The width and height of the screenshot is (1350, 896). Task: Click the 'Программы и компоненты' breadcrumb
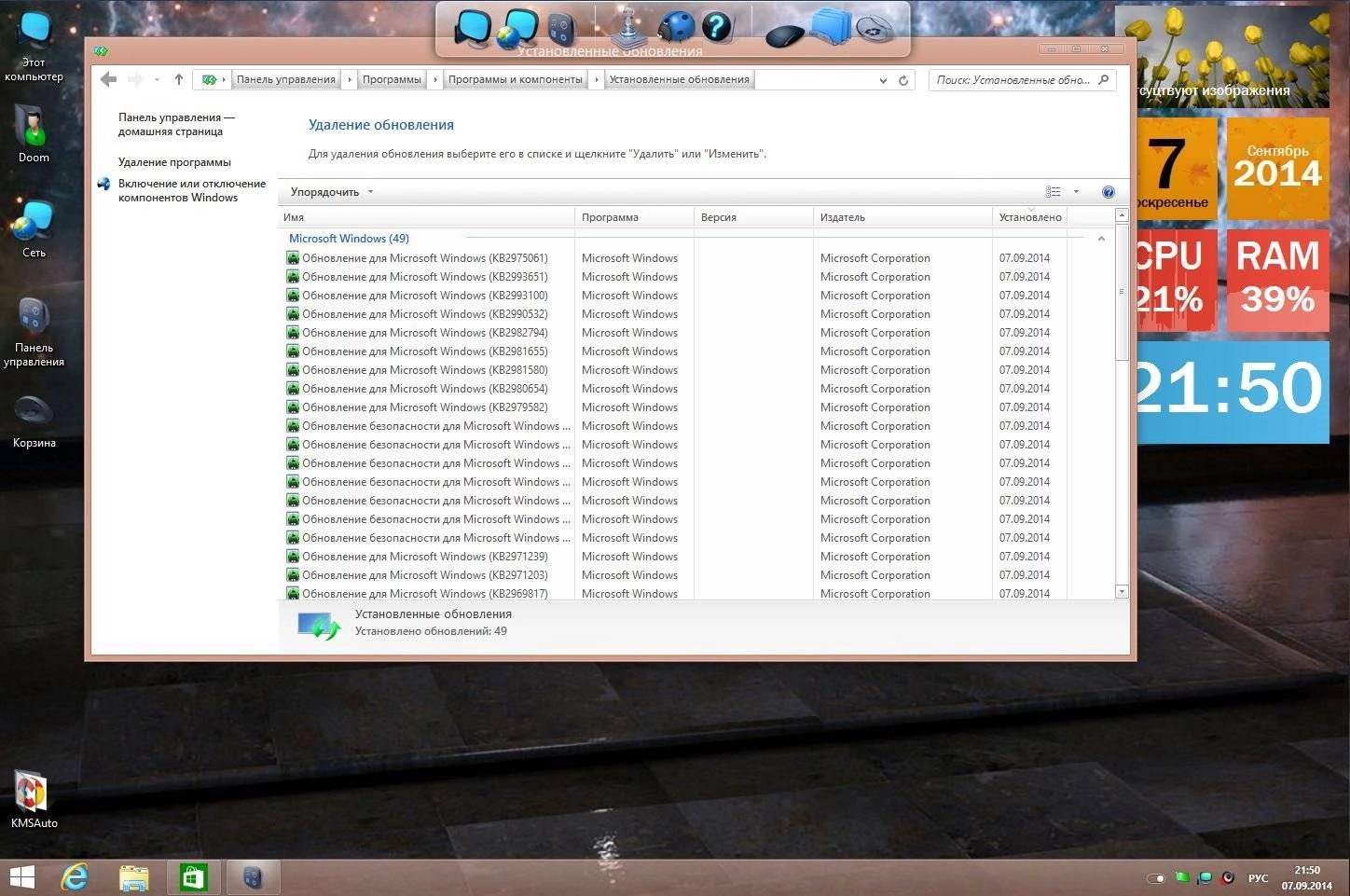point(516,80)
